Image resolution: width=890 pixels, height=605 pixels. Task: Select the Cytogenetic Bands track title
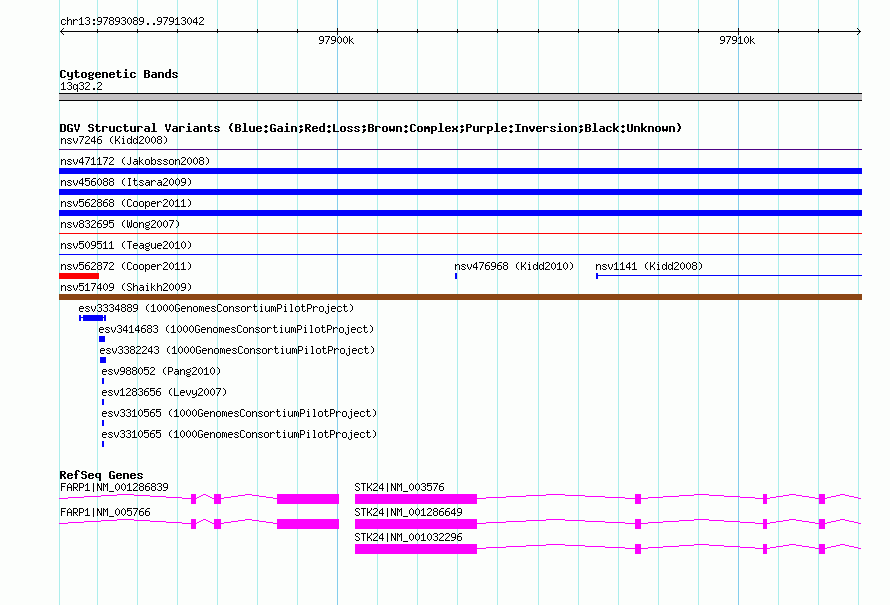[x=119, y=74]
